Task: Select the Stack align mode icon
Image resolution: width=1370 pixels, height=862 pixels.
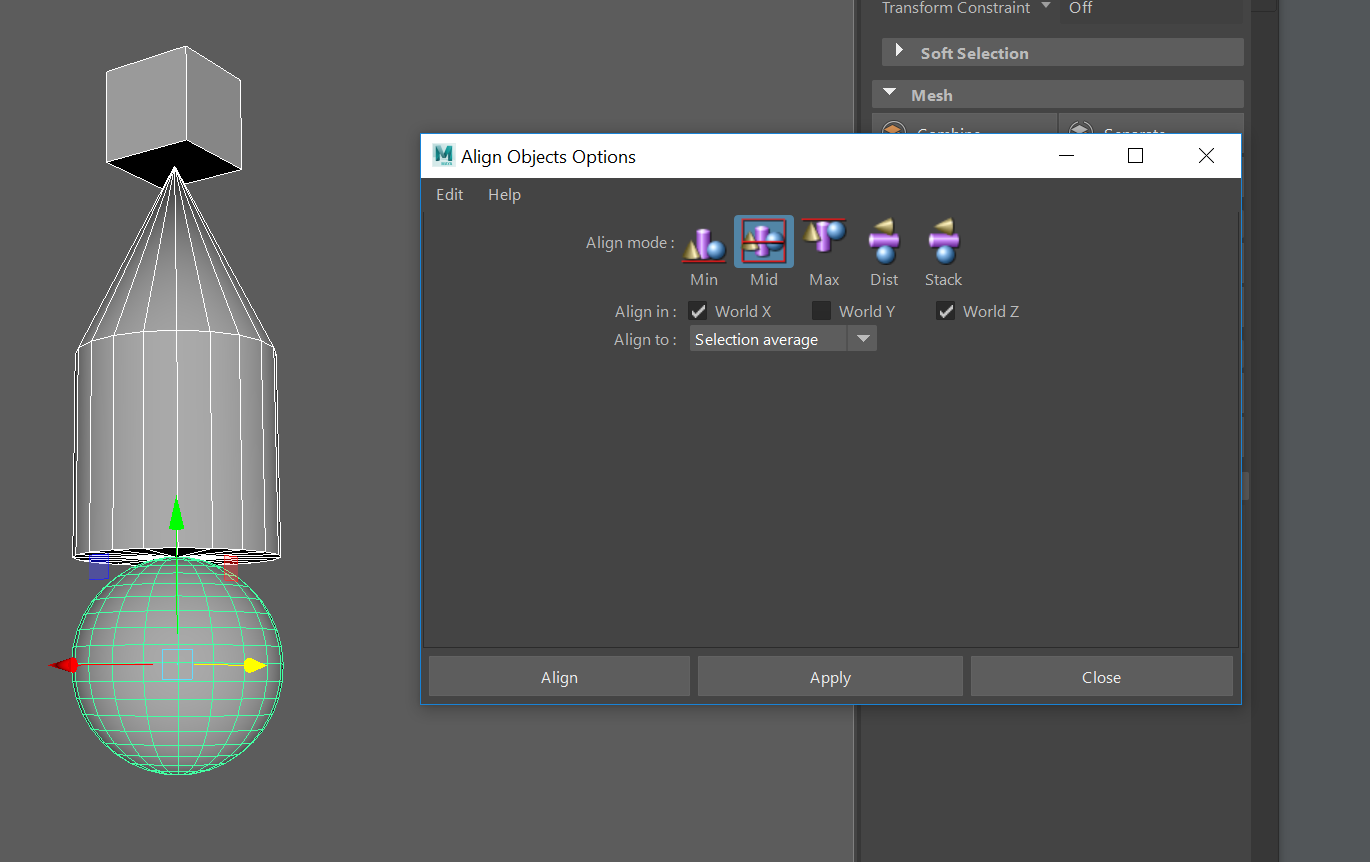Action: coord(943,242)
